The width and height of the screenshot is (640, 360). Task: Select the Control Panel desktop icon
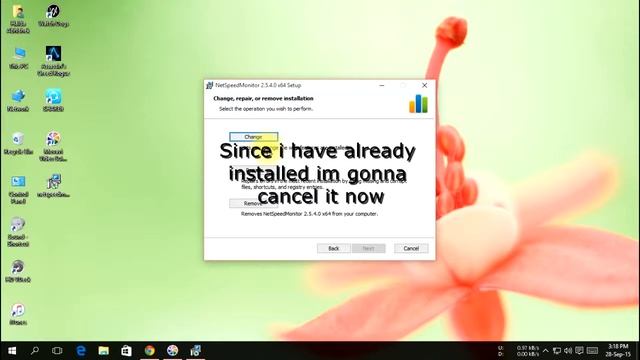(x=18, y=189)
